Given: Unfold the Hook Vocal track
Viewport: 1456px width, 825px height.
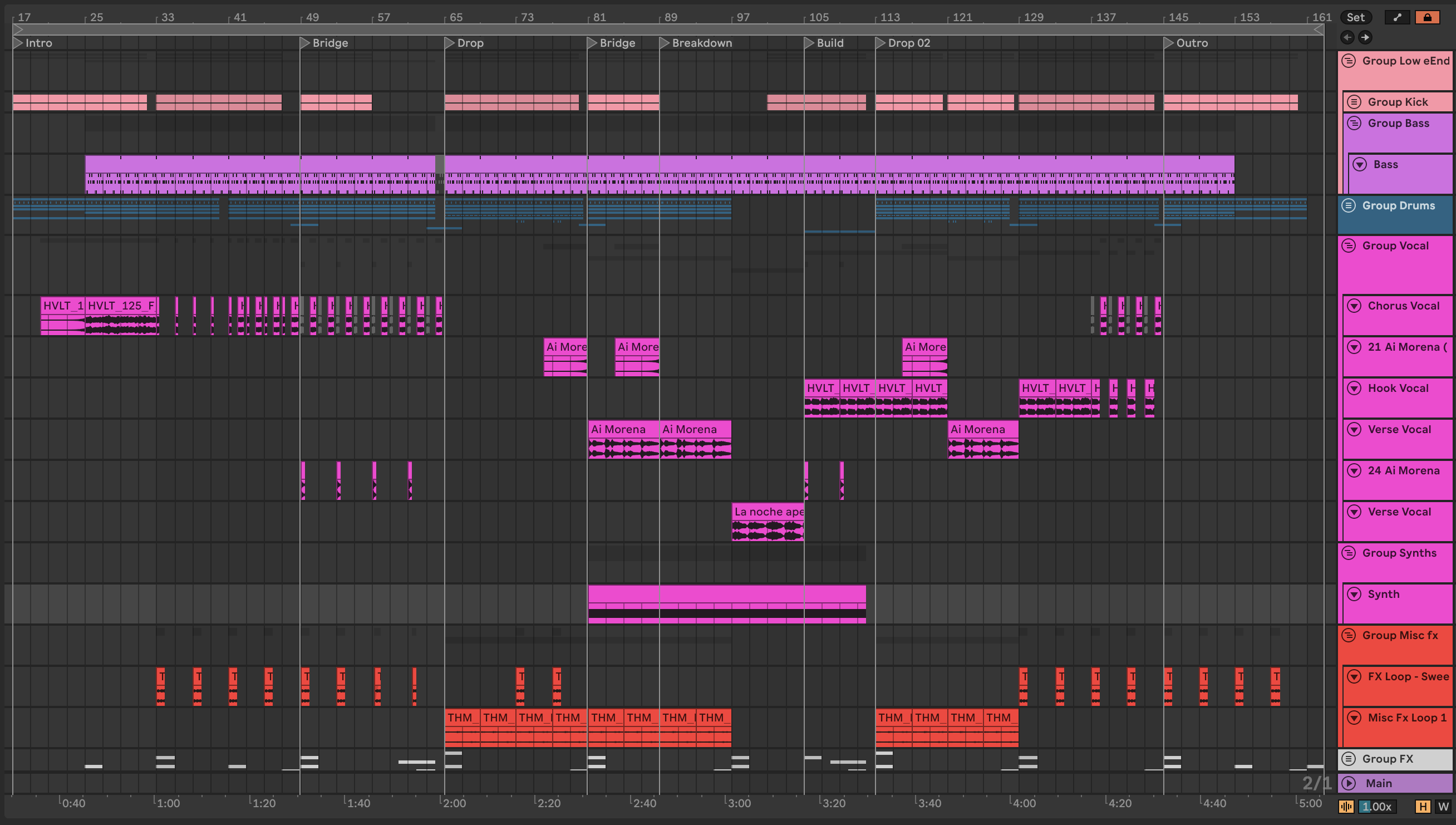Looking at the screenshot, I should point(1354,388).
